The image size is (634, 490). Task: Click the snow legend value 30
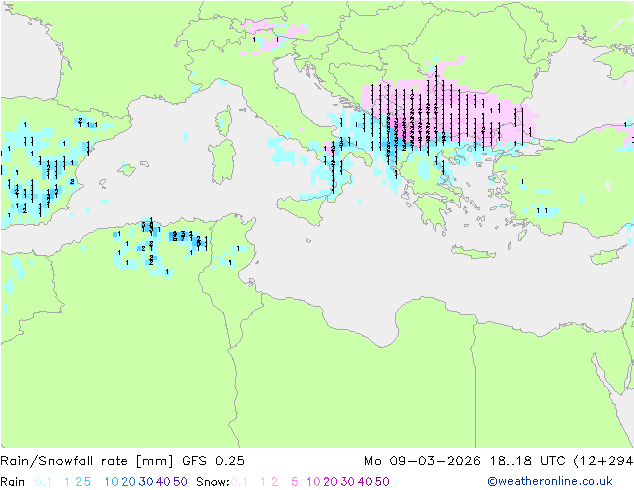348,482
